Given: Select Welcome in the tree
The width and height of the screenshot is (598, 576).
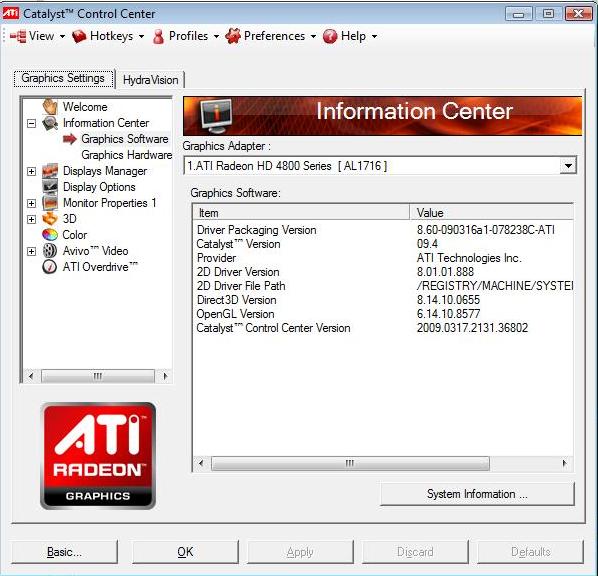Looking at the screenshot, I should 85,107.
